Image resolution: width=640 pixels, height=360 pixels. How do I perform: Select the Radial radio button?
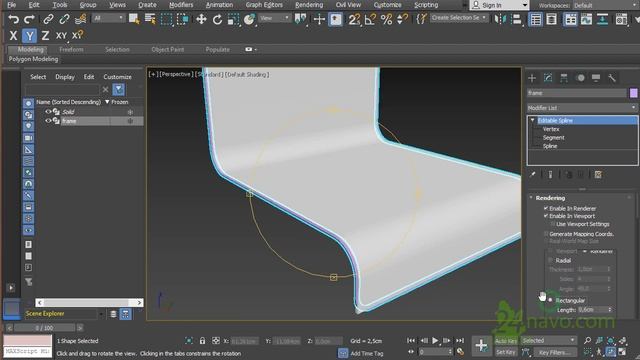550,260
